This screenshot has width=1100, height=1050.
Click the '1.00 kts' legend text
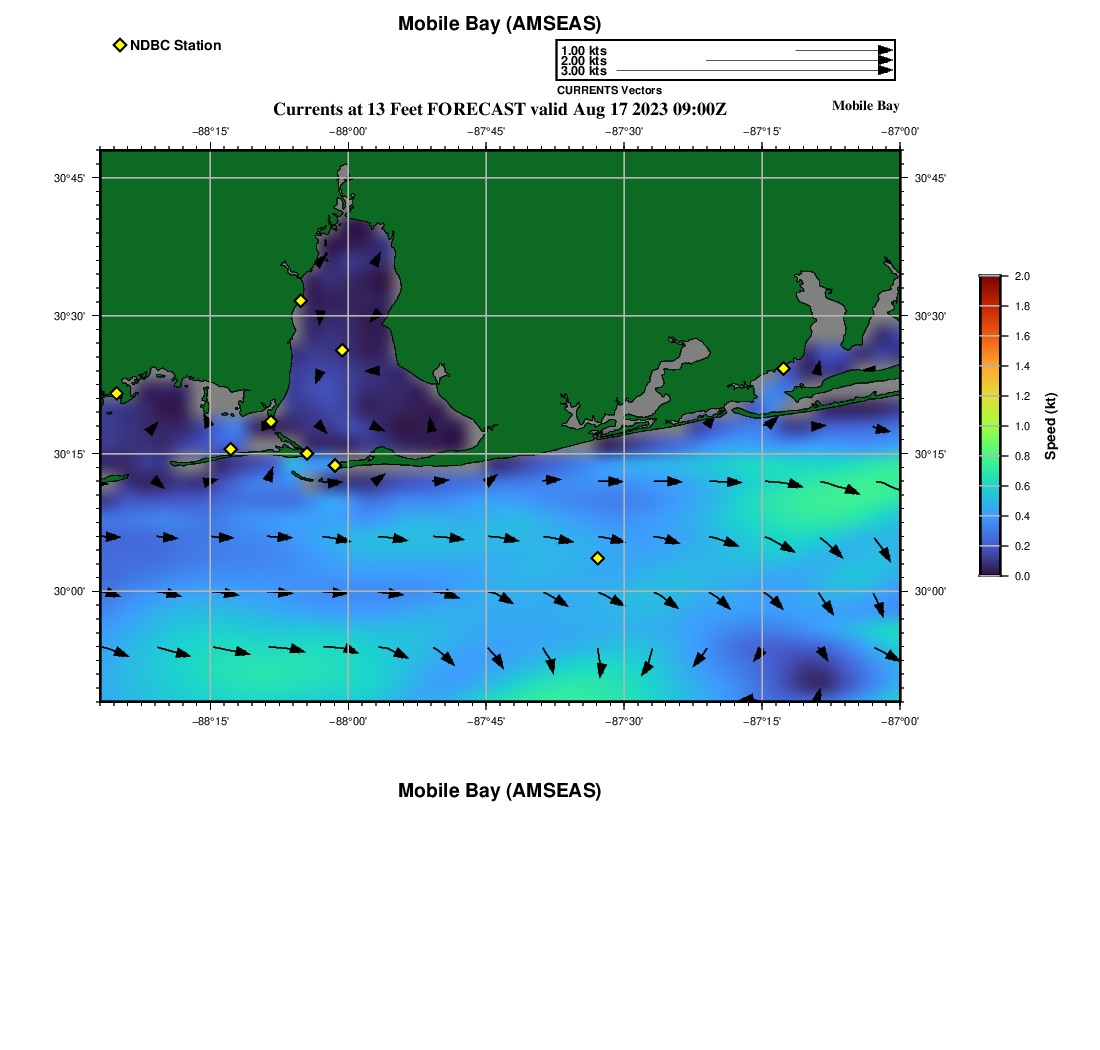coord(584,51)
